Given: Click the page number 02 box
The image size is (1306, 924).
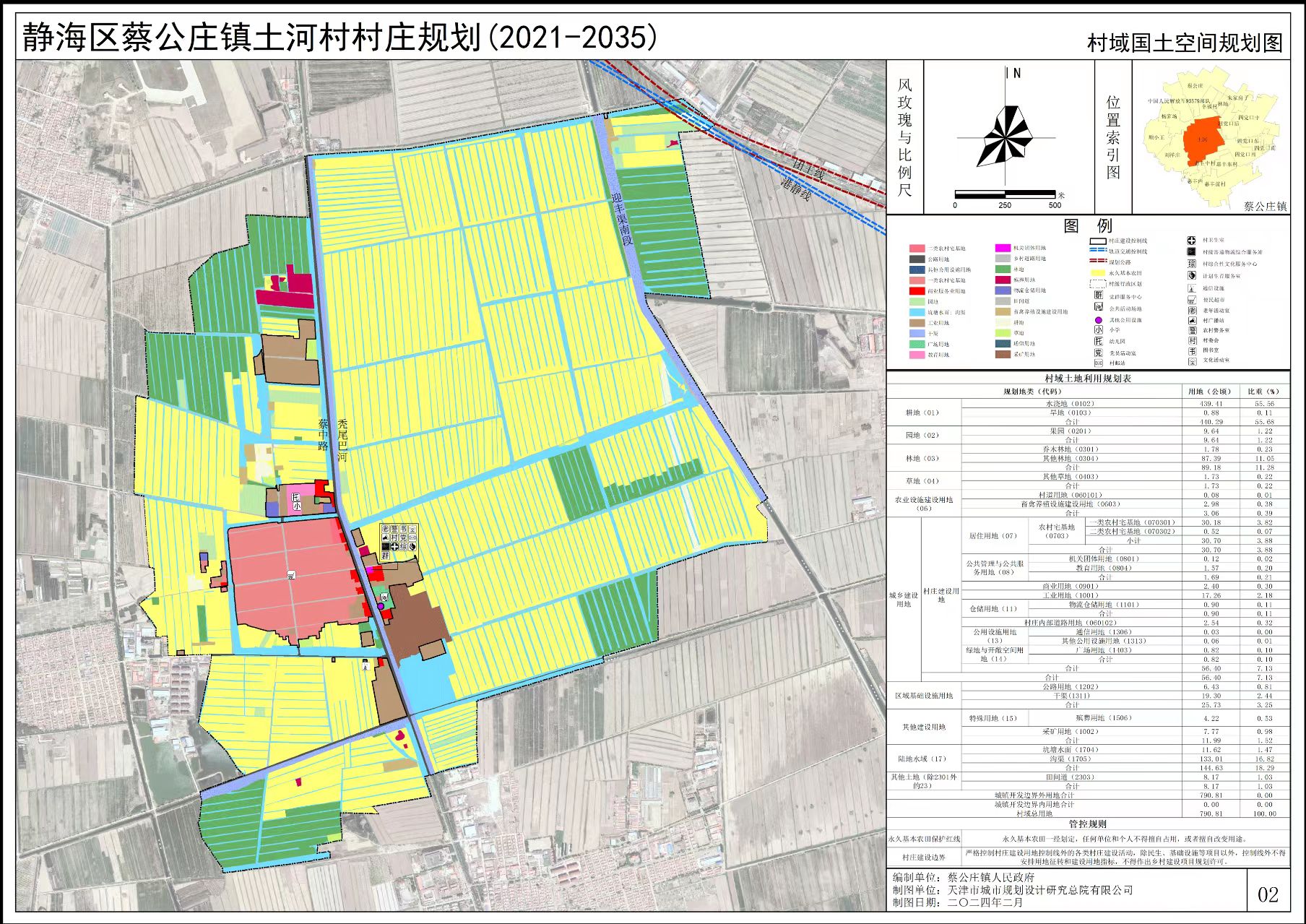Looking at the screenshot, I should point(1268,894).
